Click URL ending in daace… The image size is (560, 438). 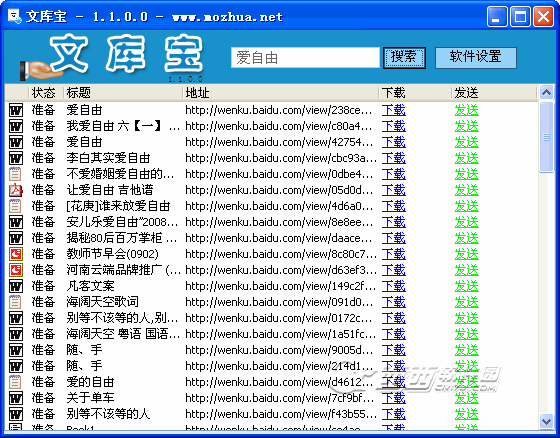tap(279, 238)
